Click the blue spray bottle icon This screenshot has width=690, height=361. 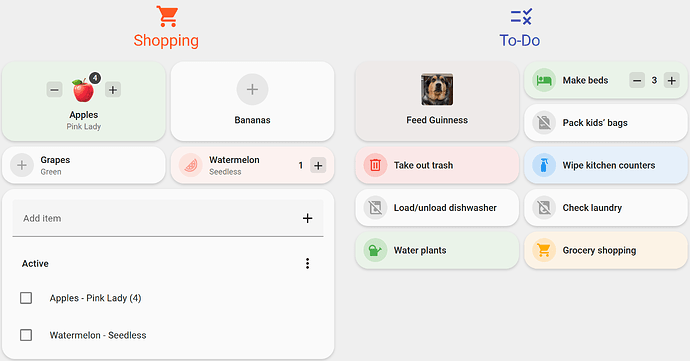(x=544, y=165)
